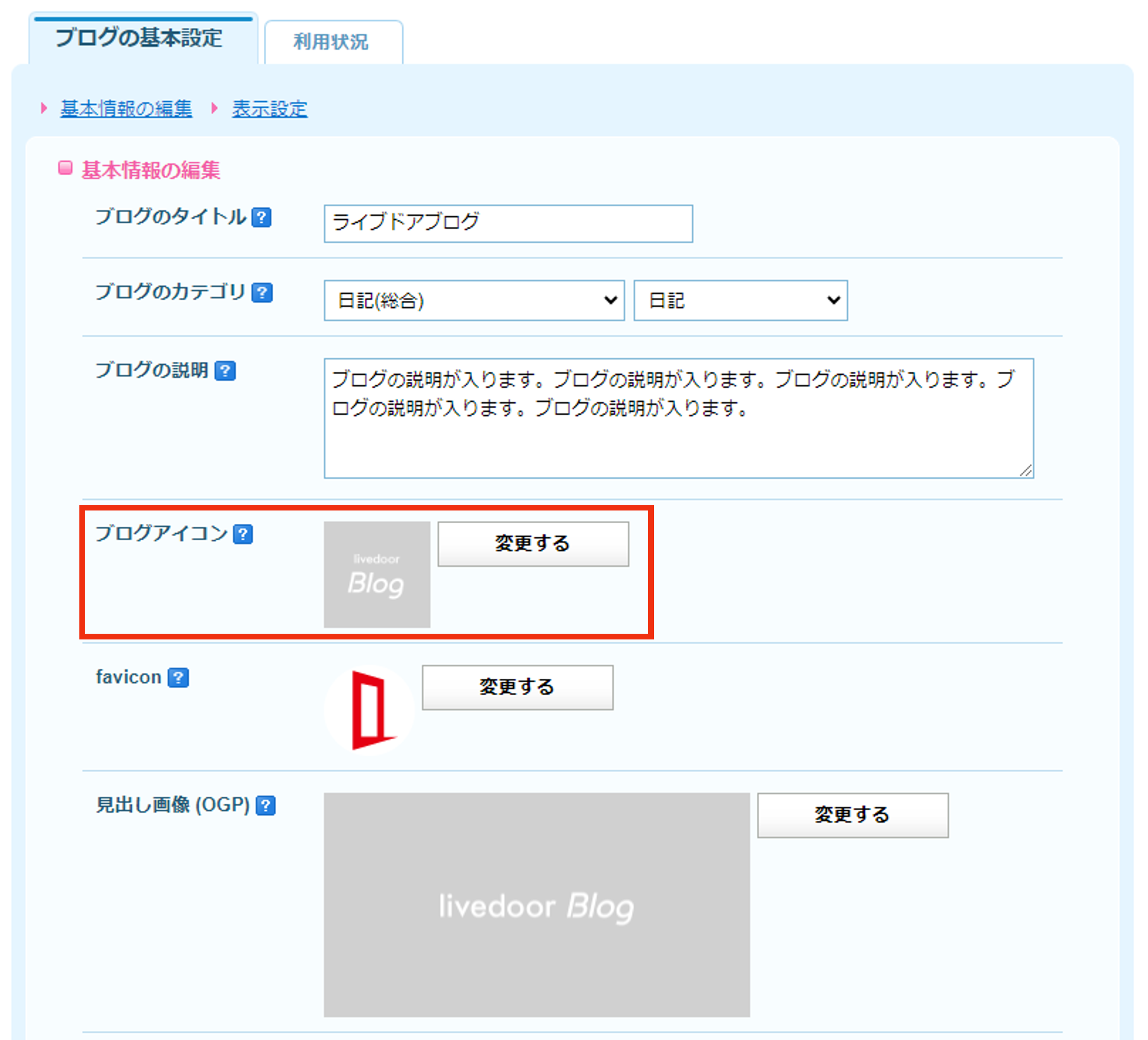Open help icon beside ブログのカテゴリ
Screen dimensions: 1148x1040
(x=262, y=293)
